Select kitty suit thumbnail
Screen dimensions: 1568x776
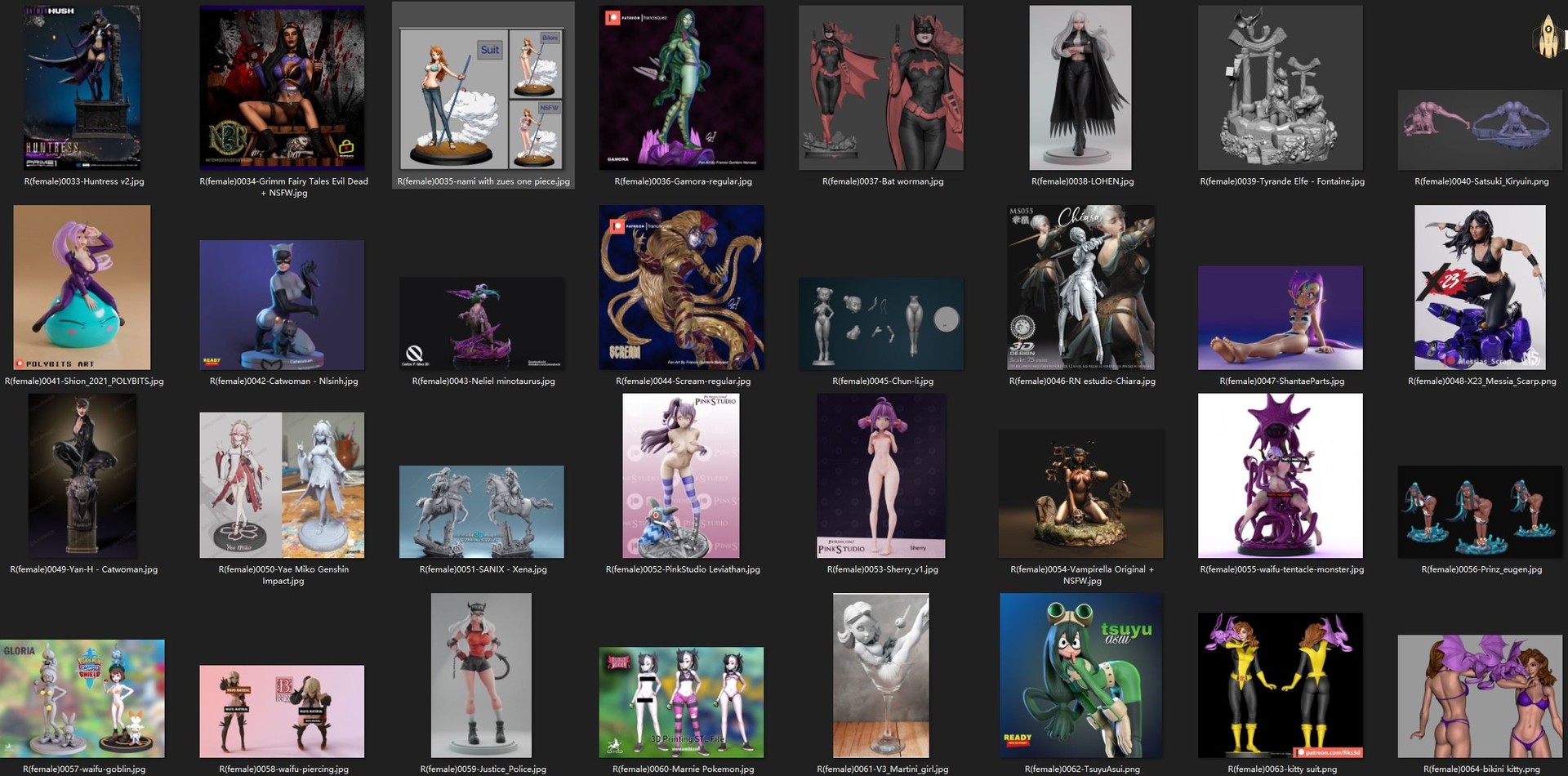(1281, 685)
